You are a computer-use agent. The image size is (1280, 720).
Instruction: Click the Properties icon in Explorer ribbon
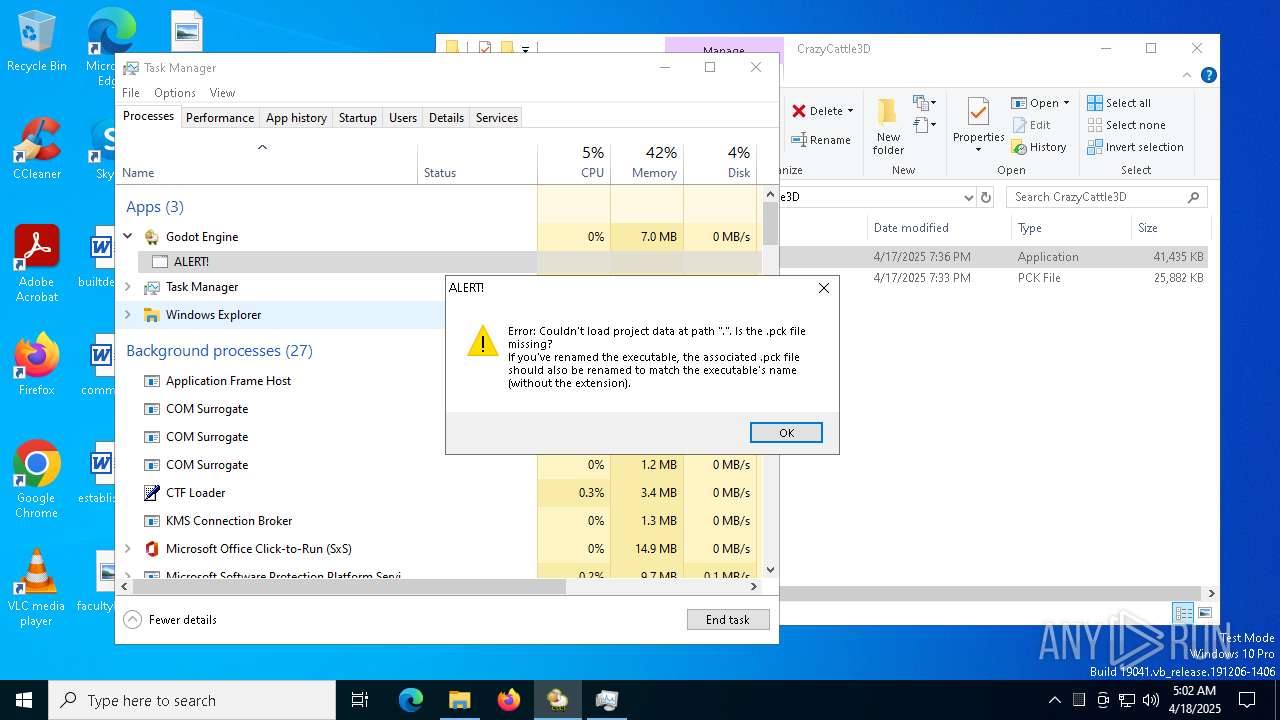pos(978,112)
